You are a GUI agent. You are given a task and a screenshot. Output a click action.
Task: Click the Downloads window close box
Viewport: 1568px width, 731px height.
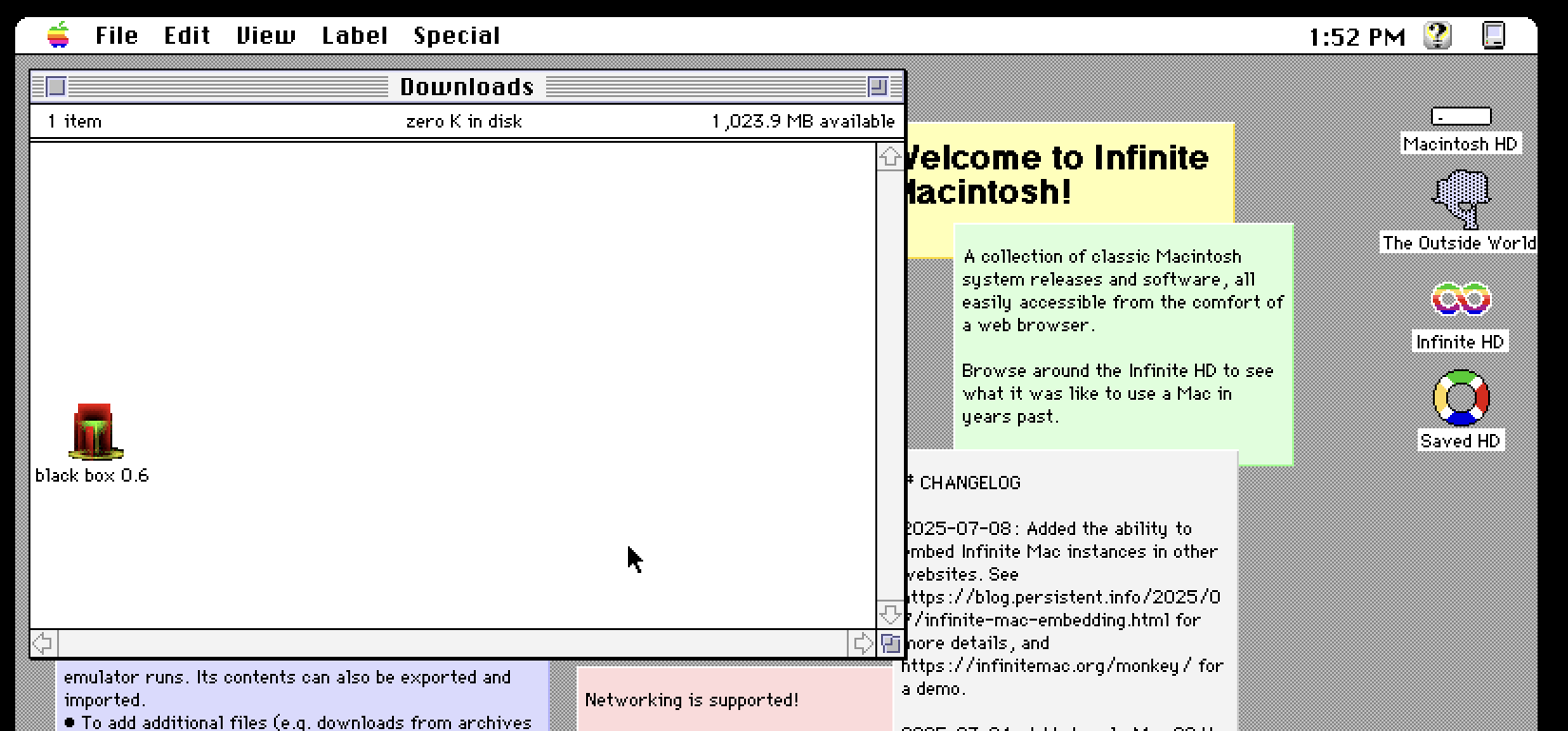pos(56,87)
